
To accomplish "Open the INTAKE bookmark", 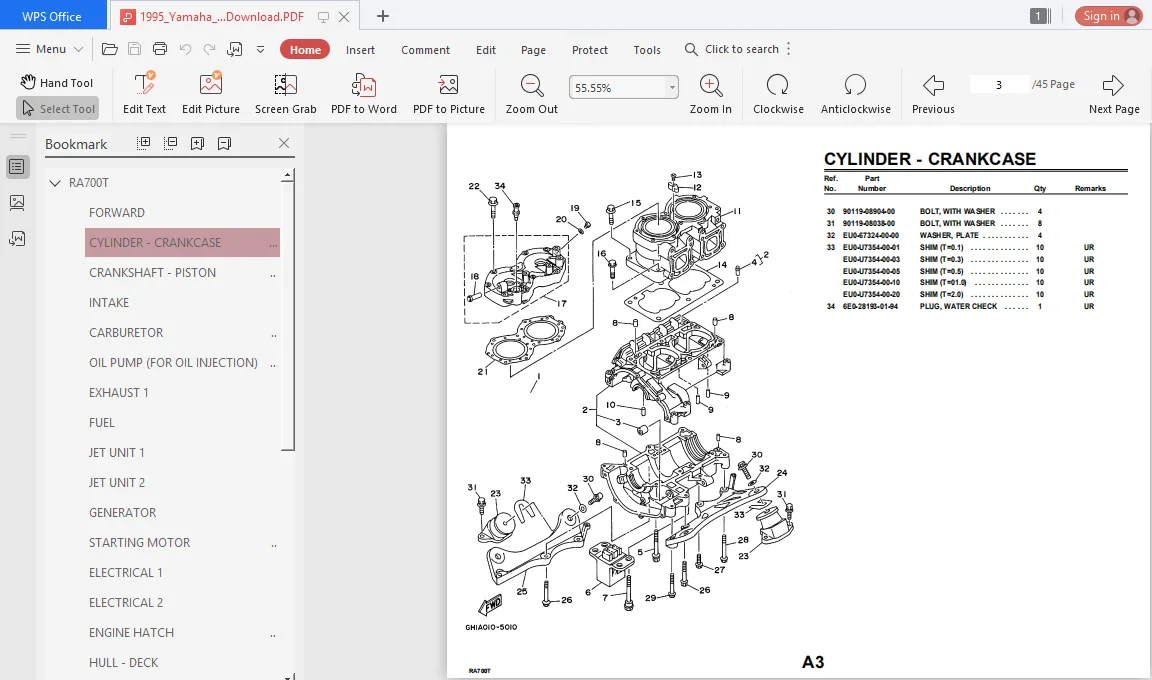I will pos(109,303).
